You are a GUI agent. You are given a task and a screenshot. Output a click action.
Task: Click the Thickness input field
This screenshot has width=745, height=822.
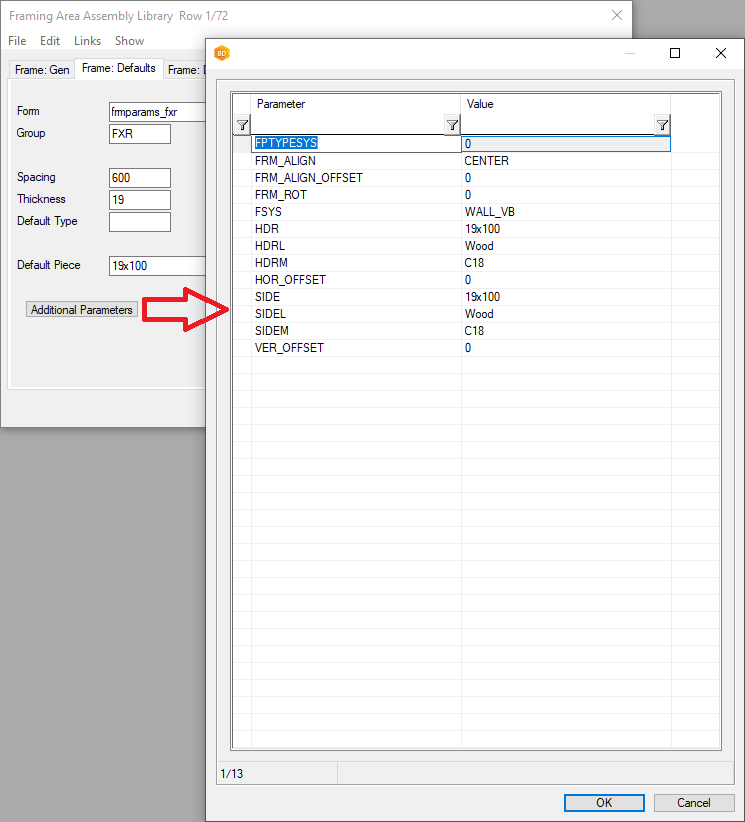point(140,200)
